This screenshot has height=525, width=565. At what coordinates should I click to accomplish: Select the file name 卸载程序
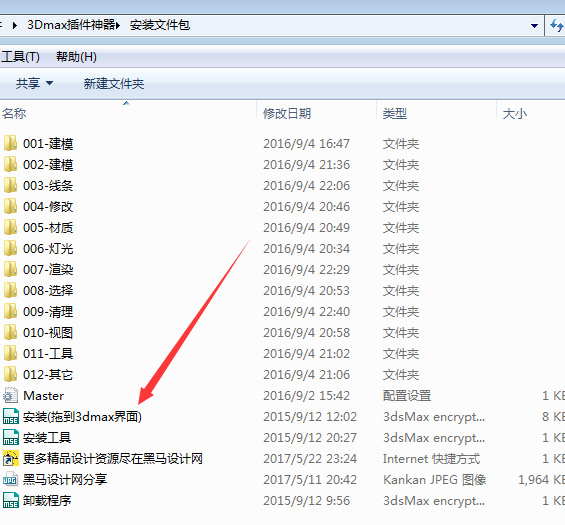[47, 500]
